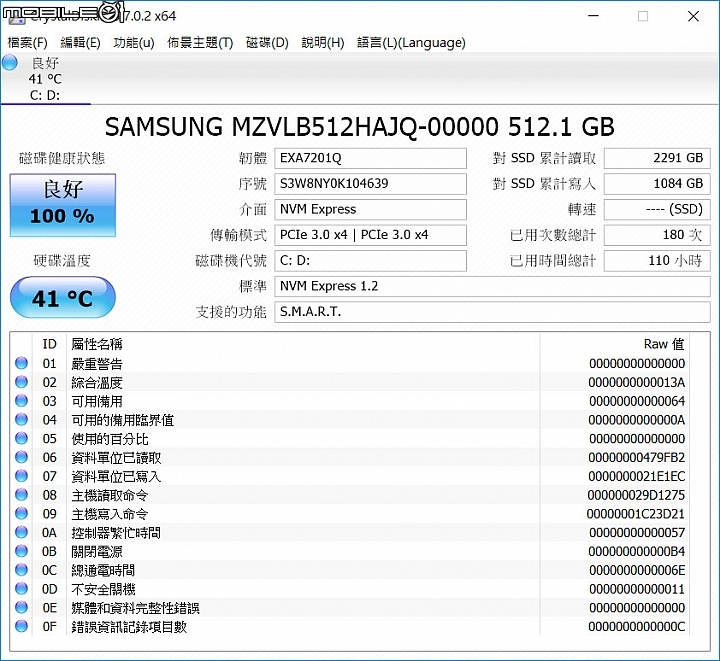Select the 資料單位已讀取 attribute name

tap(116, 458)
